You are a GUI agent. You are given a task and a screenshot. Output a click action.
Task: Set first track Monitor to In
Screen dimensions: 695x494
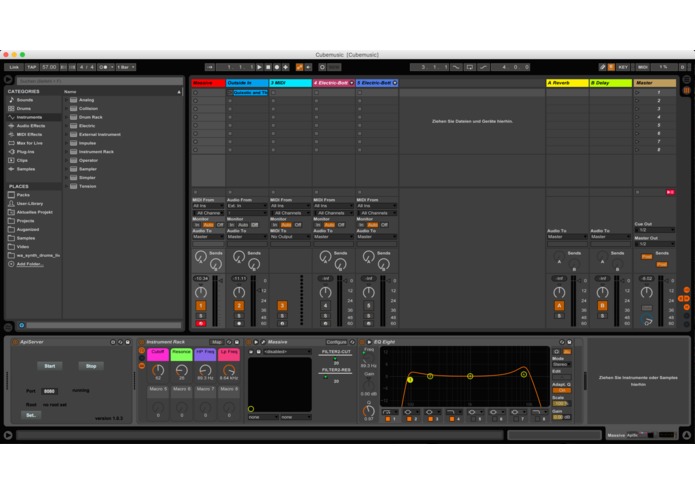(x=197, y=225)
